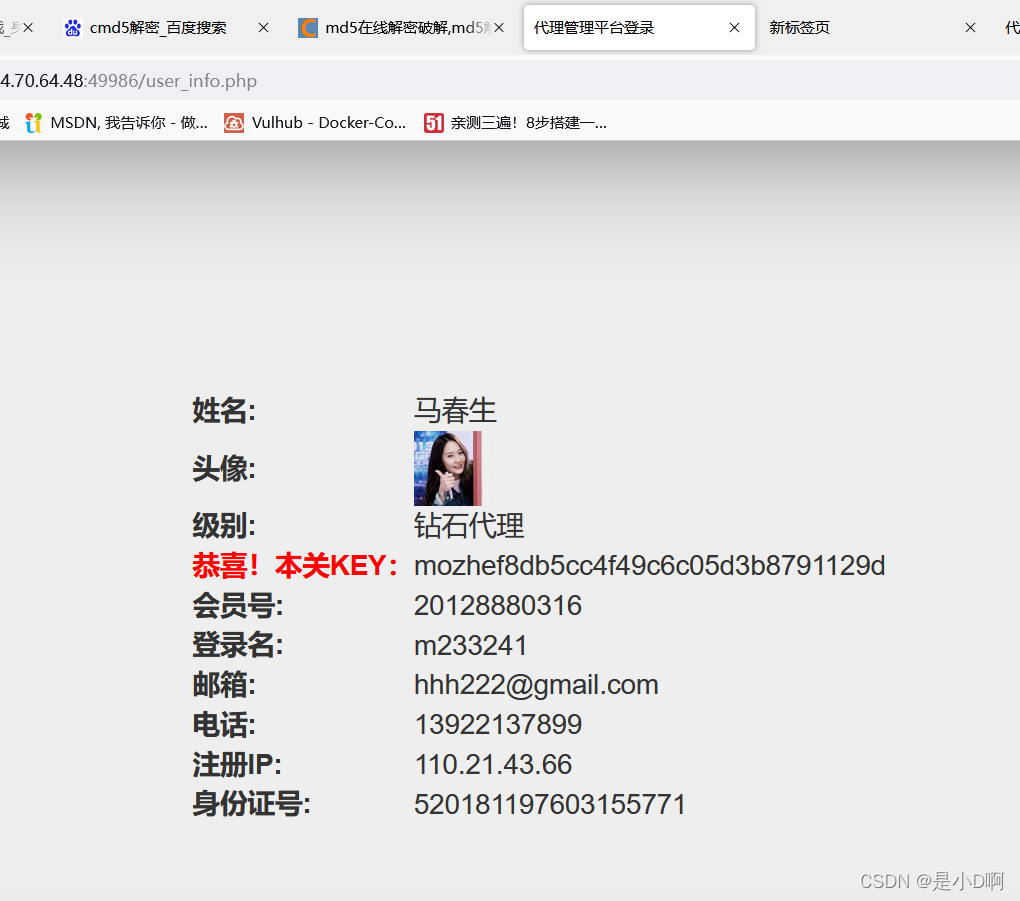Screen dimensions: 1020x901
Task: Click the 级别 label
Action: (224, 526)
